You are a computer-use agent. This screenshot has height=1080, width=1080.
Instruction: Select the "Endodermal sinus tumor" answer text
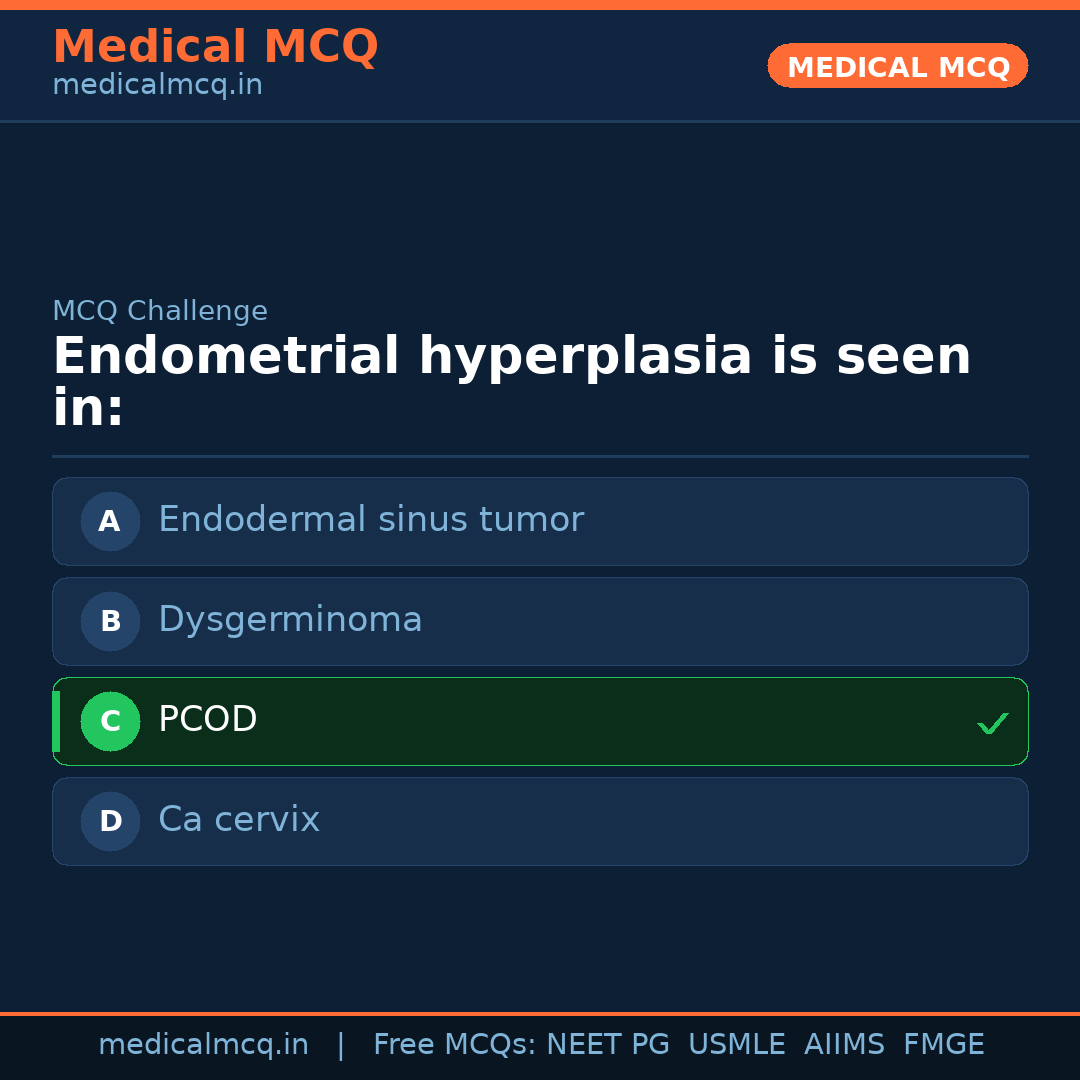(370, 520)
